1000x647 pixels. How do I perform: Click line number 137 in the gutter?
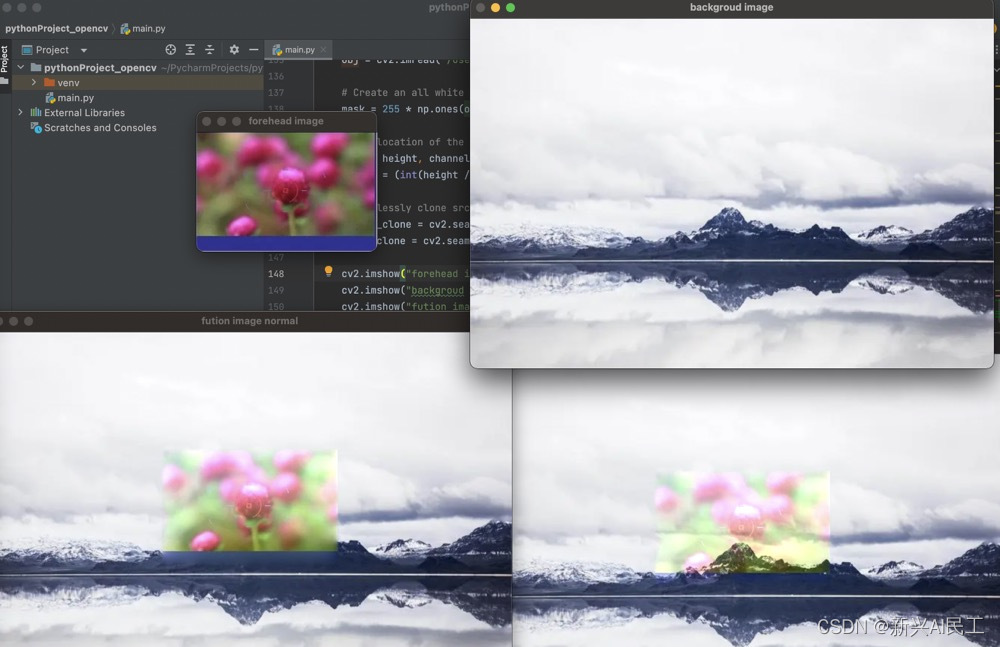(276, 93)
